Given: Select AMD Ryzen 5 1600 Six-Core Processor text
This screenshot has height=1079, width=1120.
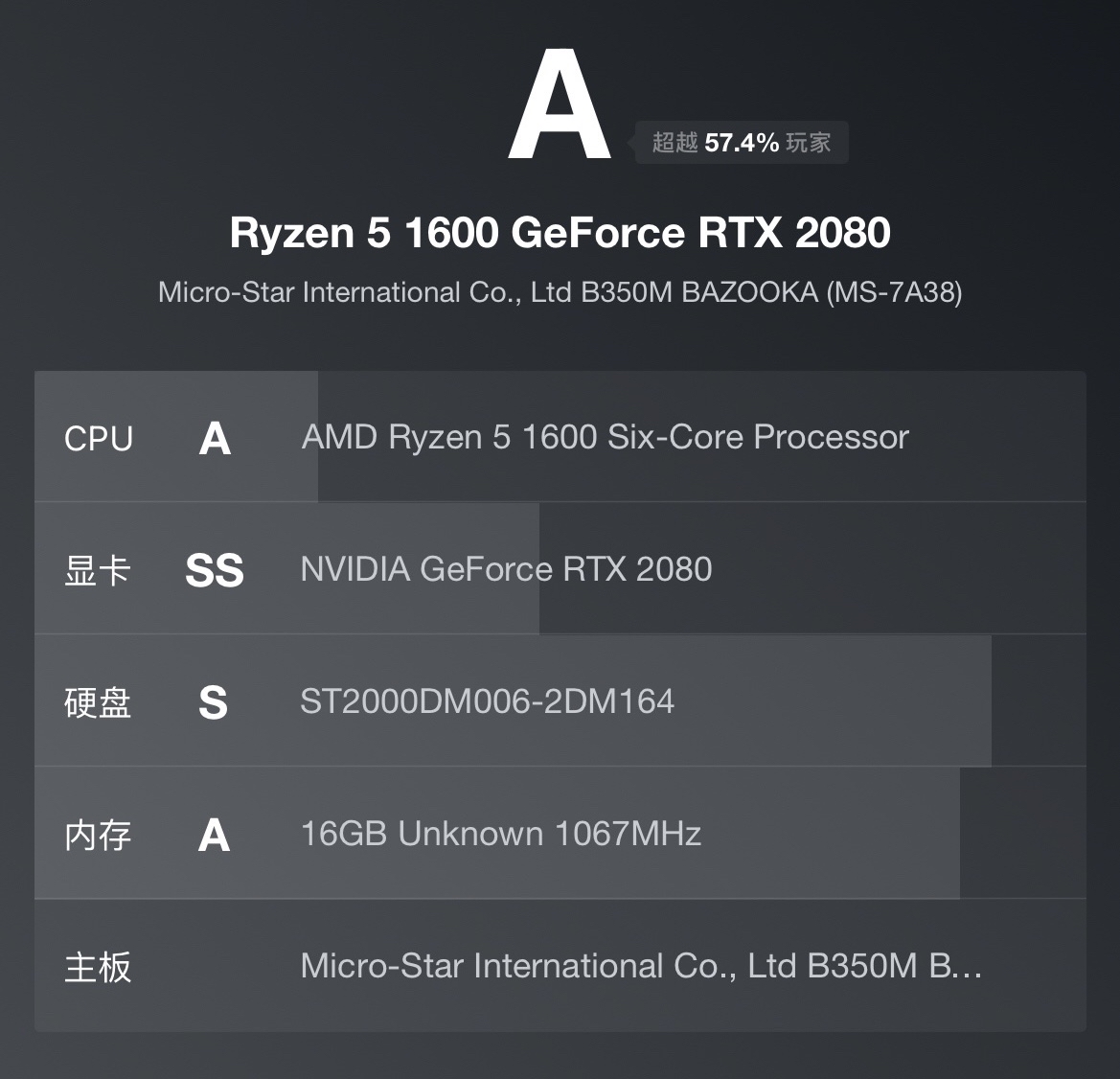Looking at the screenshot, I should click(605, 437).
